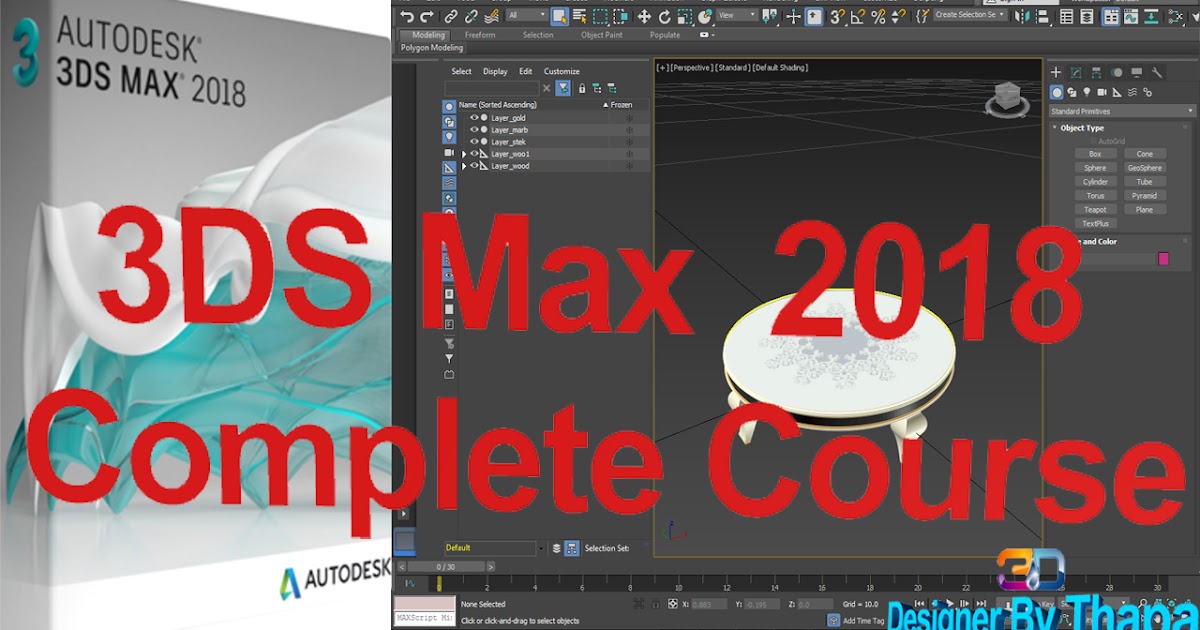1200x630 pixels.
Task: Activate the Select and Move tool
Action: coord(644,16)
